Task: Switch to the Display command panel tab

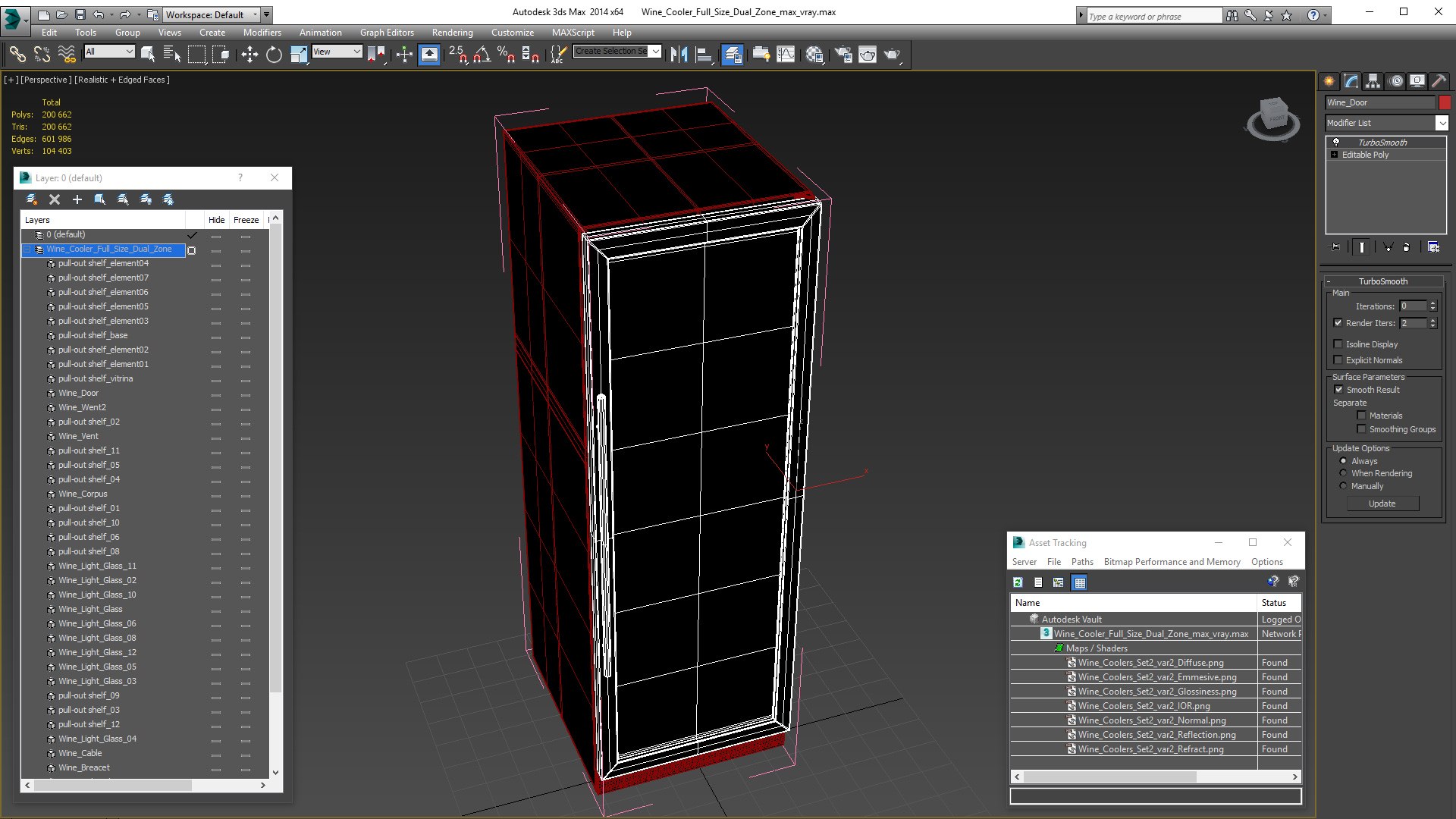Action: pos(1417,81)
